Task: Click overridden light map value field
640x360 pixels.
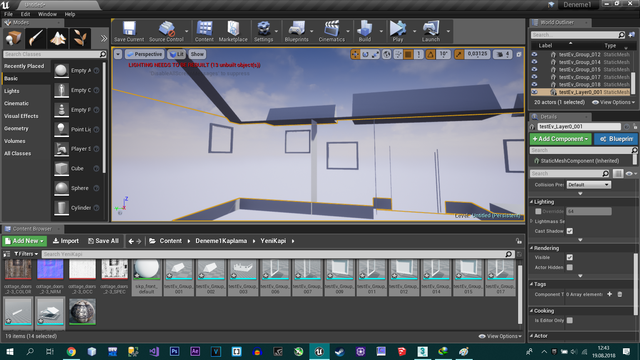Action: (589, 211)
